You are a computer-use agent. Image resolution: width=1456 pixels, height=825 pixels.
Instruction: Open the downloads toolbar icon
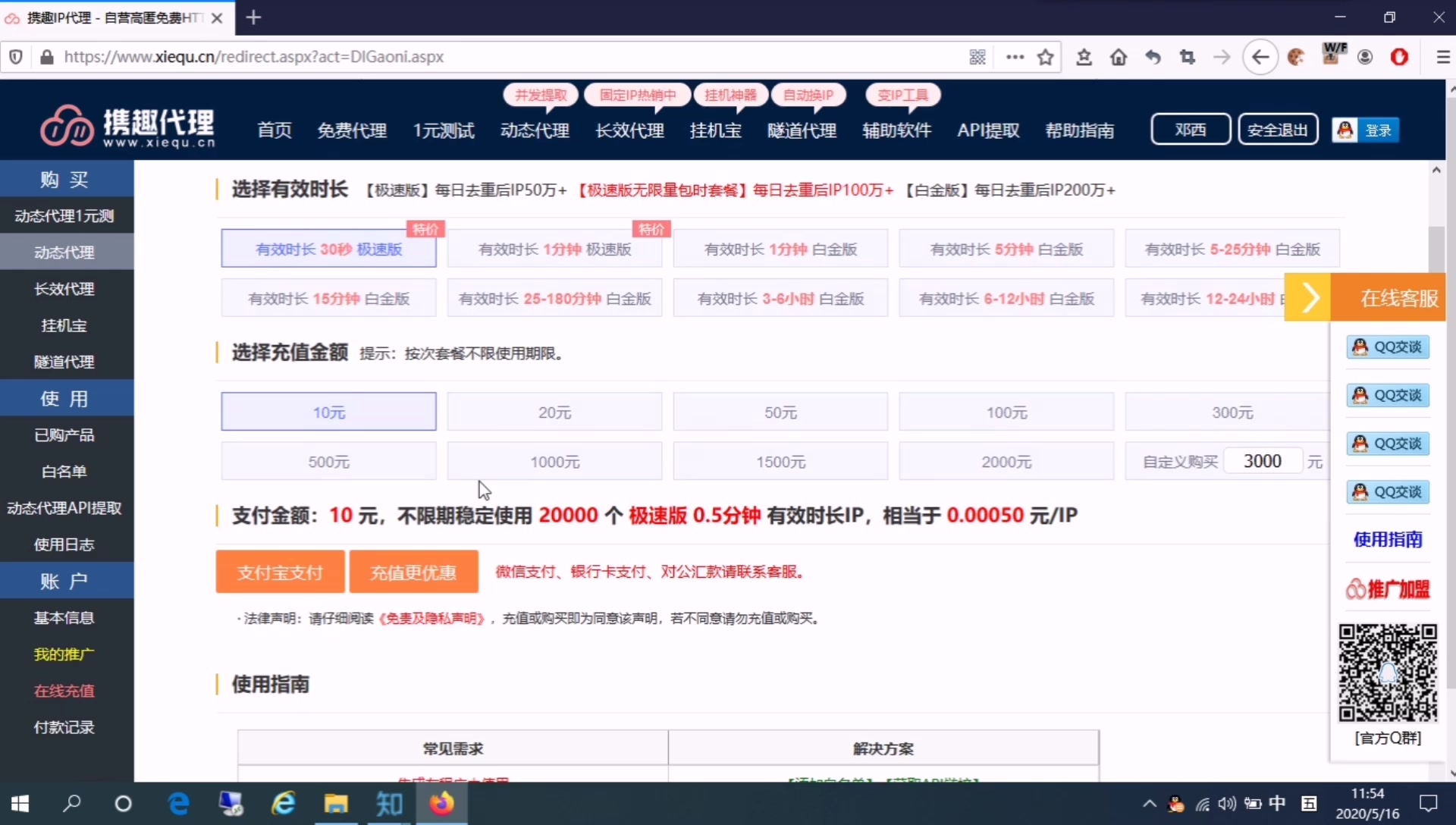tap(1084, 57)
